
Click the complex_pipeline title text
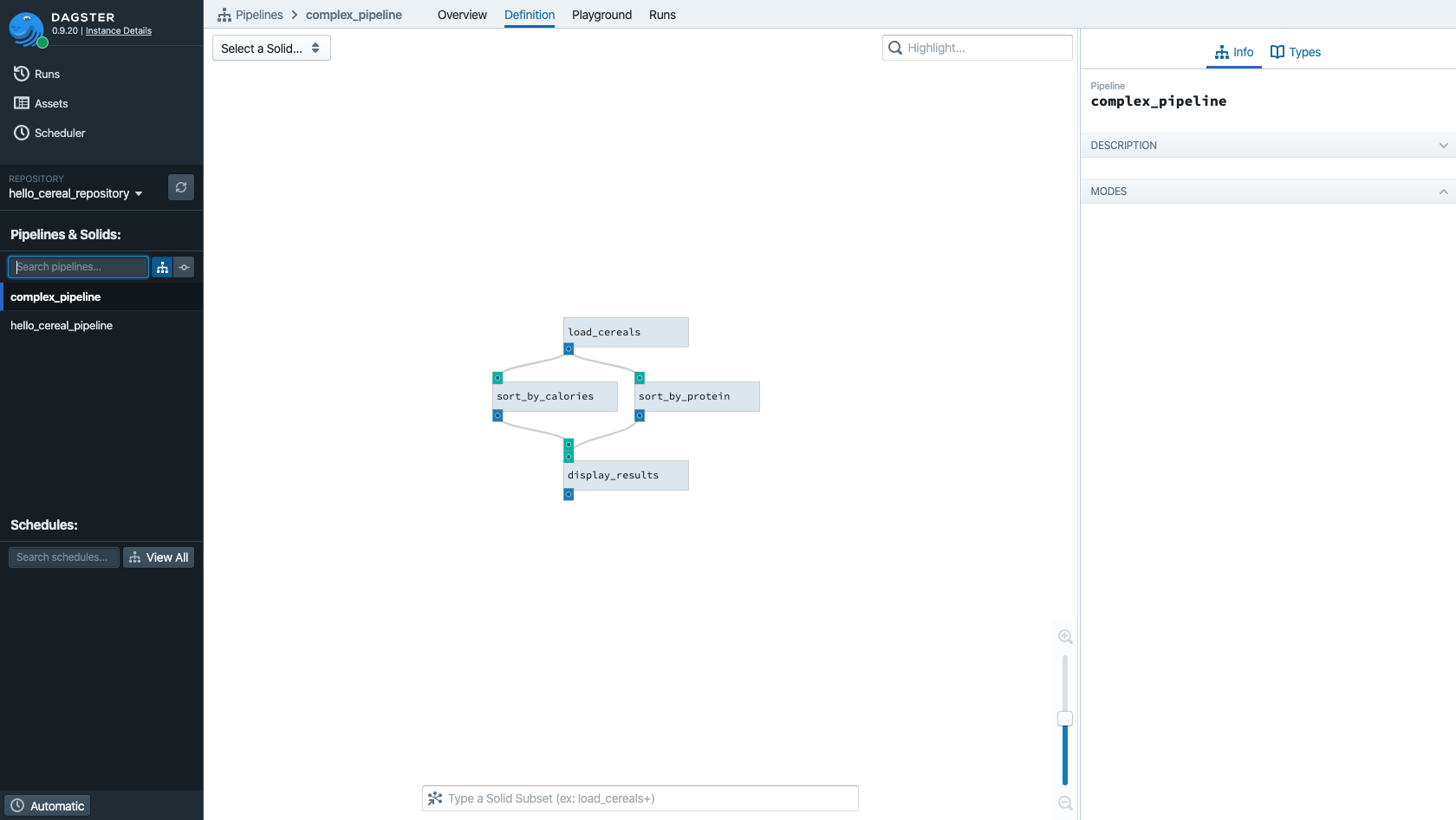[1158, 101]
